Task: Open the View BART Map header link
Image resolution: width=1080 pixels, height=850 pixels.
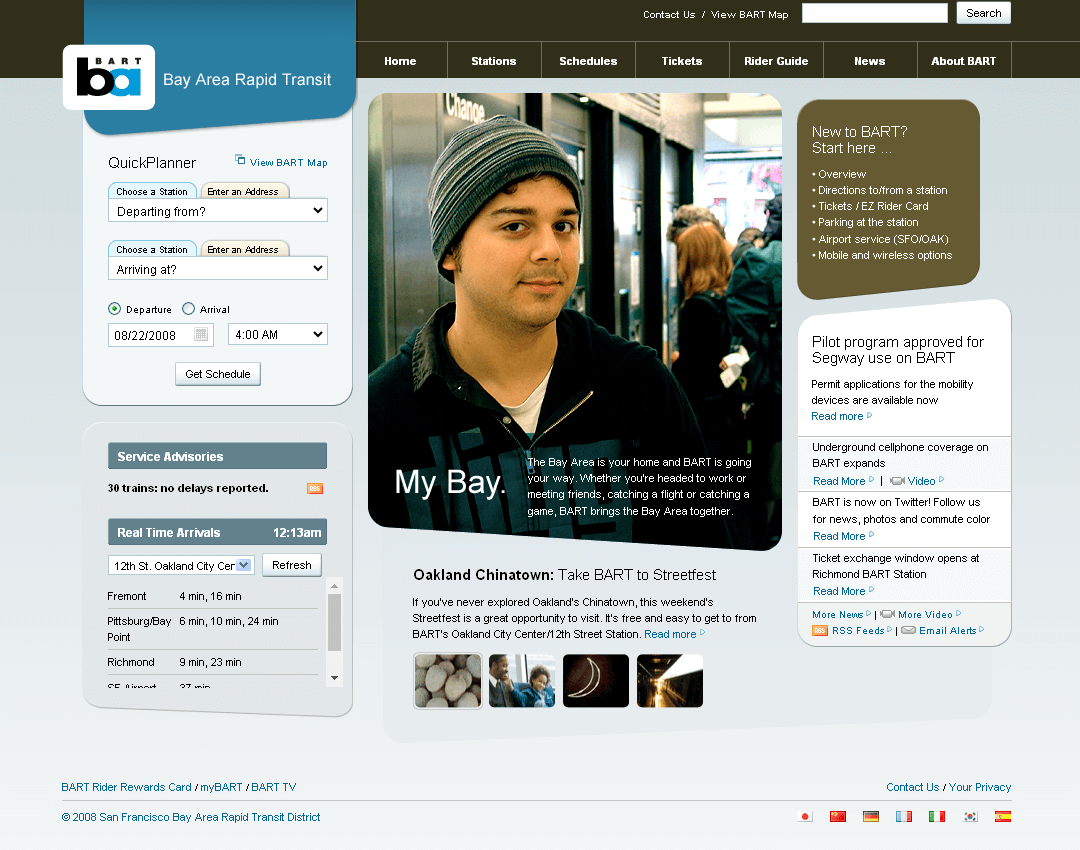Action: pos(749,14)
